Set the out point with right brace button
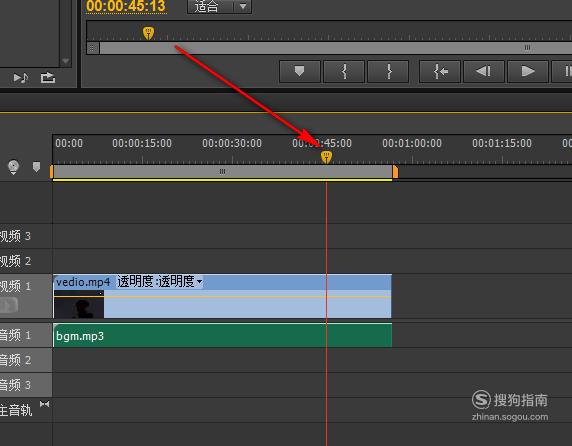The image size is (572, 446). (x=388, y=71)
